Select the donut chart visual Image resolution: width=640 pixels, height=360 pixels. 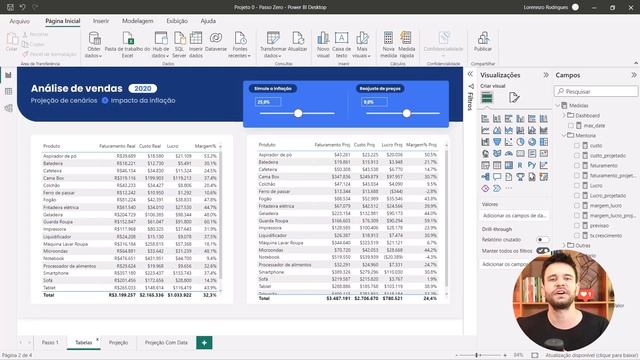pyautogui.click(x=532, y=142)
